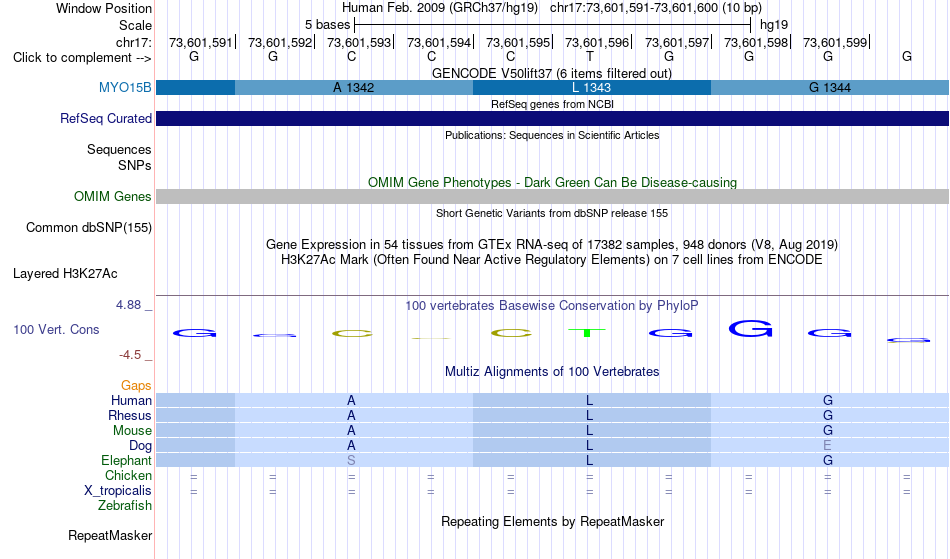Click Dog row E amino acid
950x559 pixels.
pyautogui.click(x=827, y=446)
